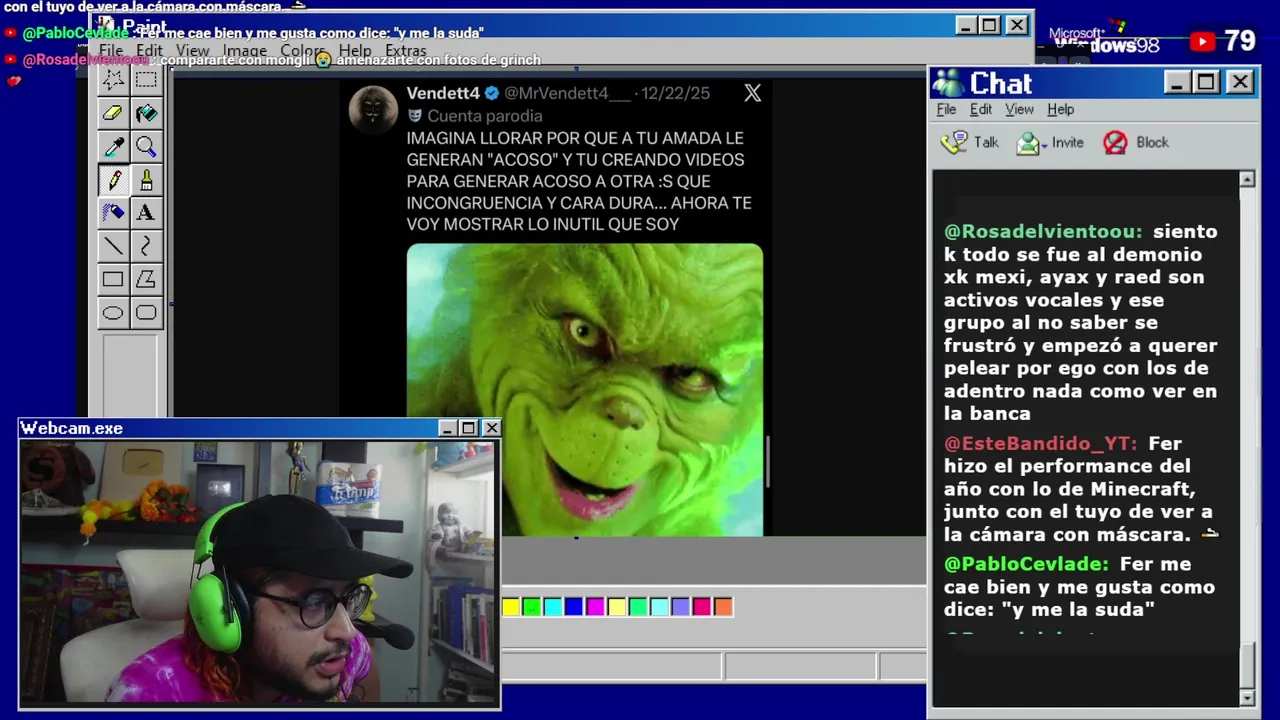This screenshot has height=720, width=1280.
Task: Maximize the Webcam.exe window
Action: point(468,428)
